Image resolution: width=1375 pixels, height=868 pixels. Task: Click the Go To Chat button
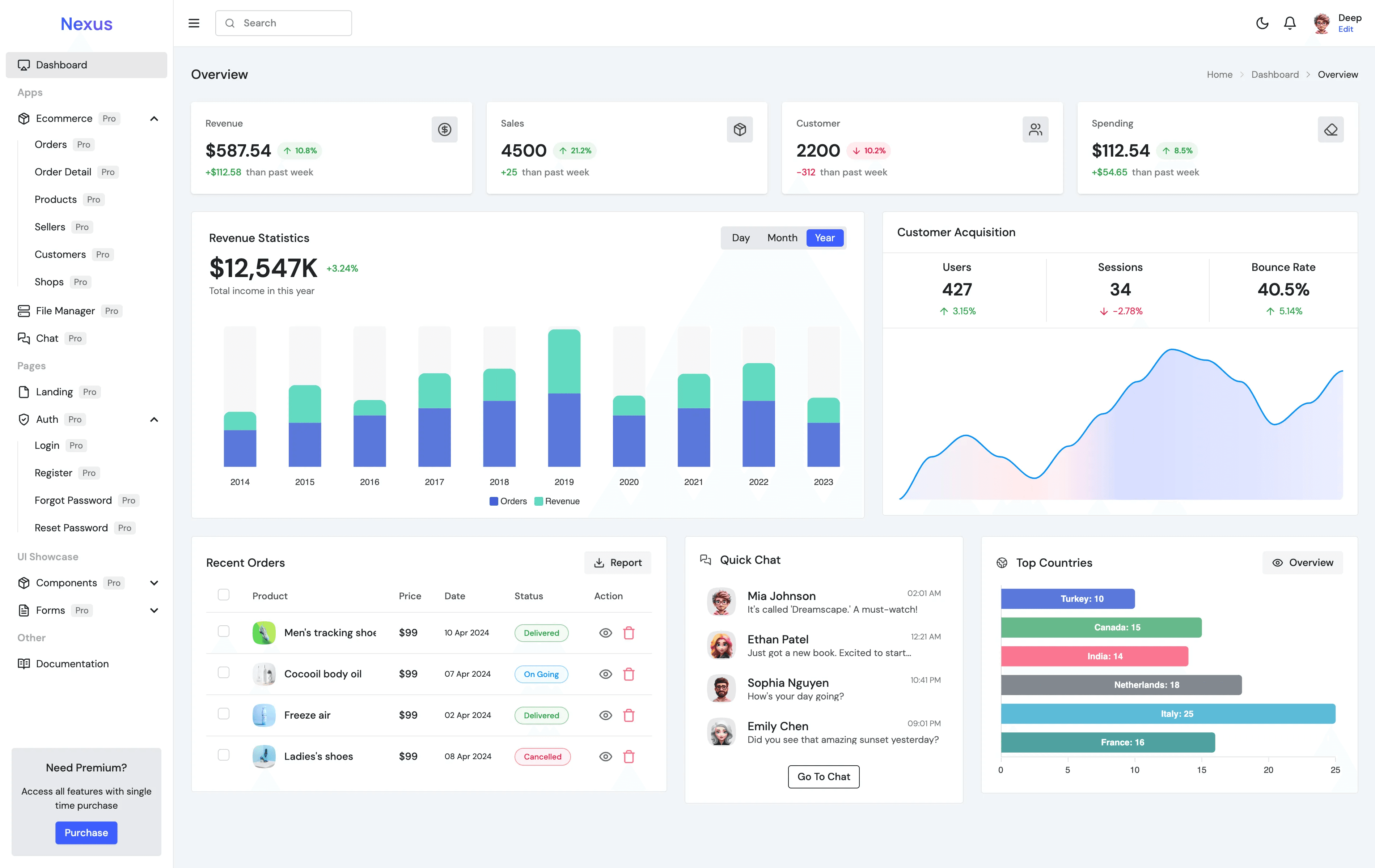[x=824, y=777]
